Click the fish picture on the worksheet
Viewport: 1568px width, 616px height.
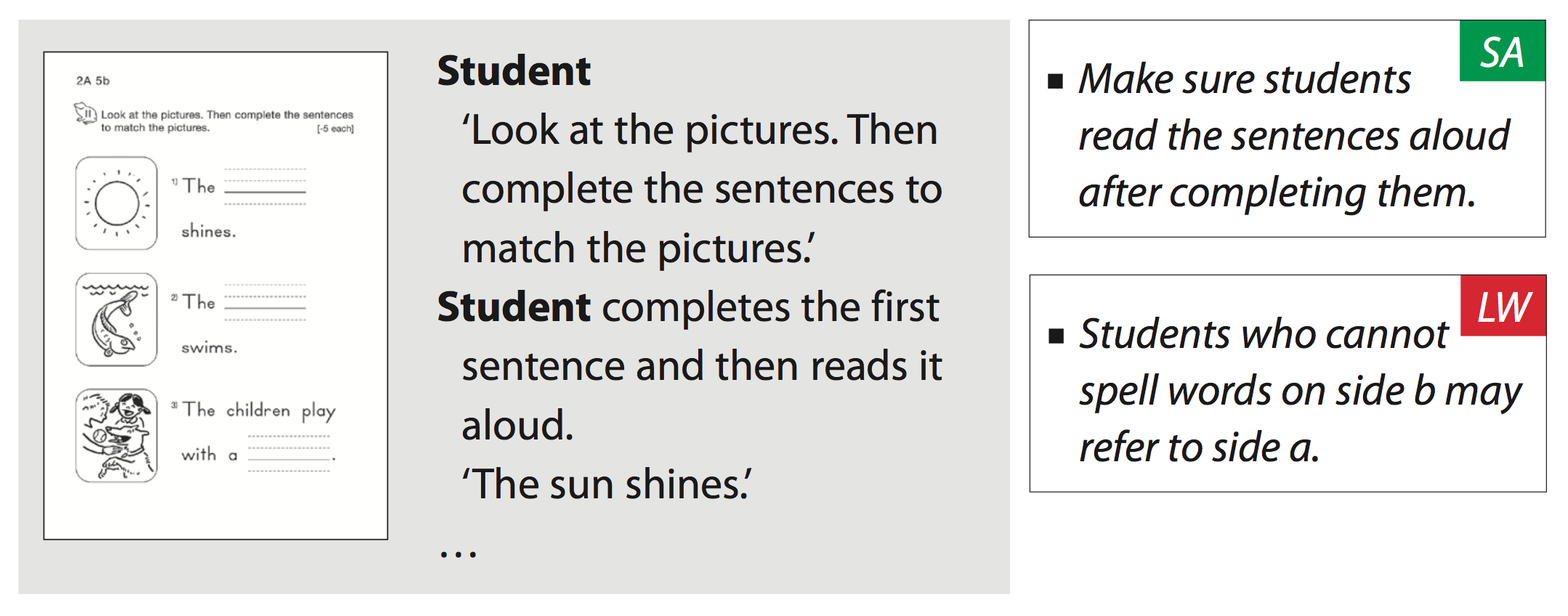(x=116, y=320)
